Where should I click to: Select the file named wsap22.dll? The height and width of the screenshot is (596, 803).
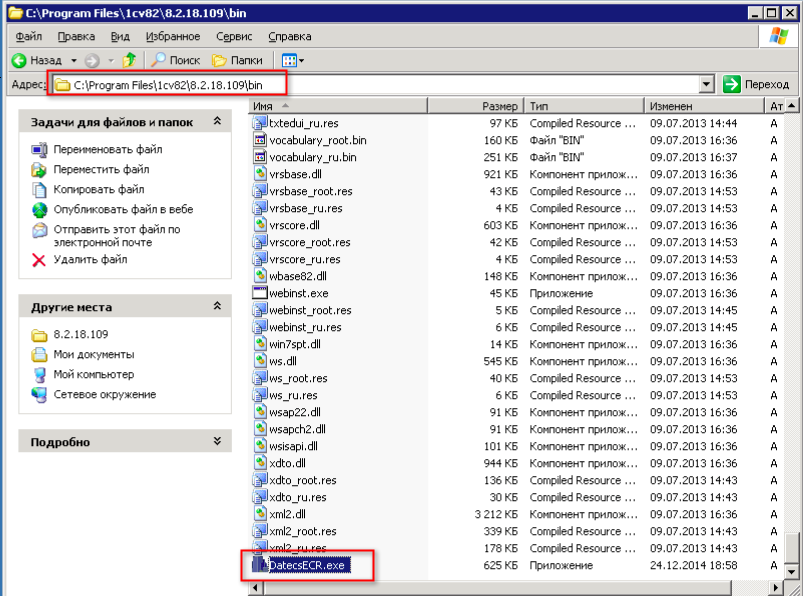click(295, 412)
